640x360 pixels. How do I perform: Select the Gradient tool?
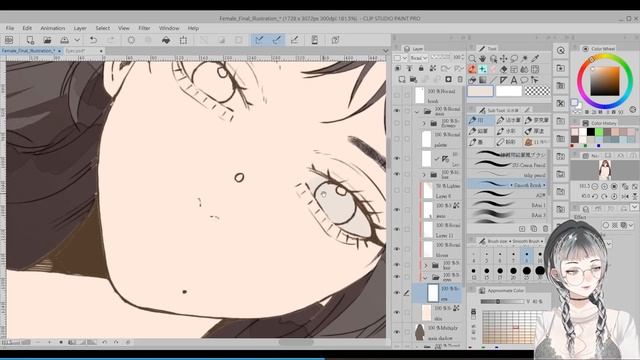coord(482,80)
